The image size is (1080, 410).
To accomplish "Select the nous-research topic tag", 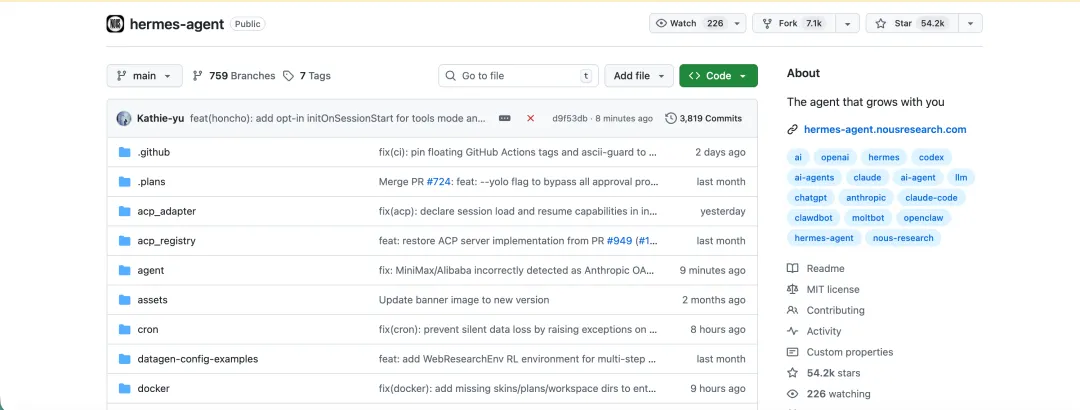I will (902, 238).
